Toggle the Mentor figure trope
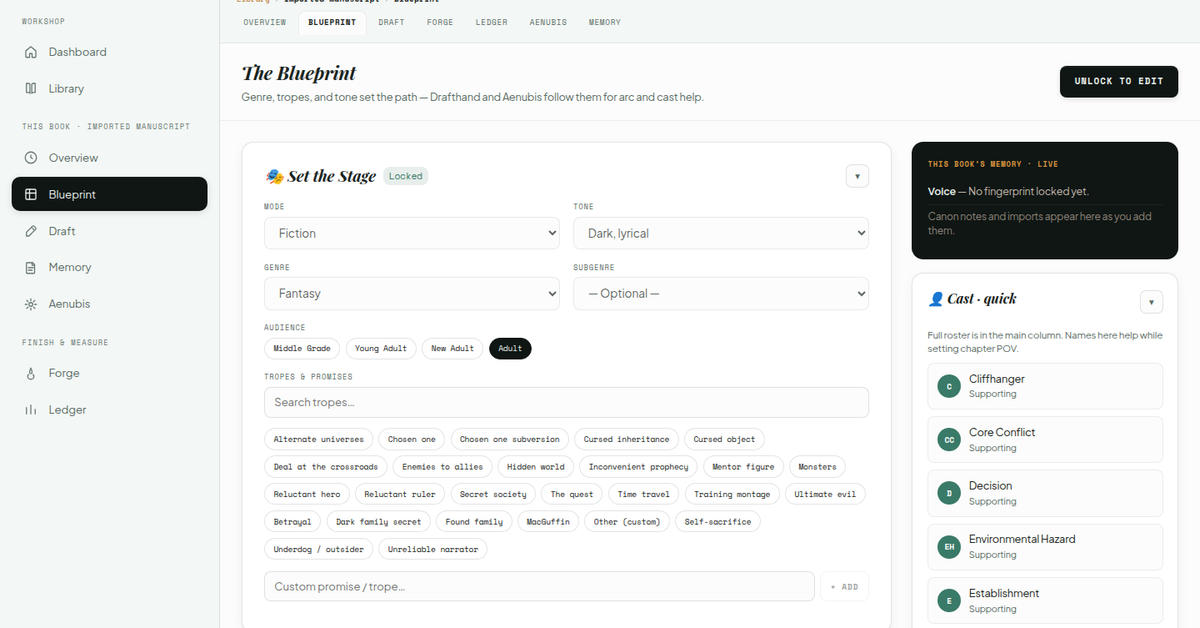The image size is (1200, 628). [x=743, y=467]
